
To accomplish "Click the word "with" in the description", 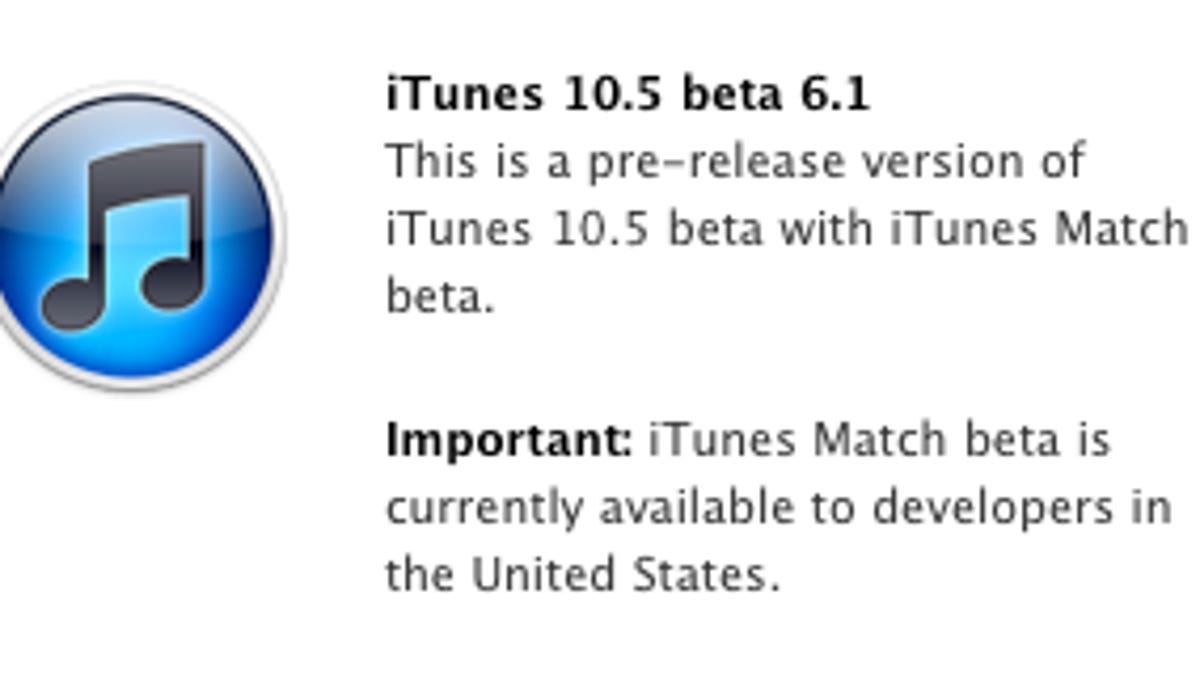I will 826,229.
